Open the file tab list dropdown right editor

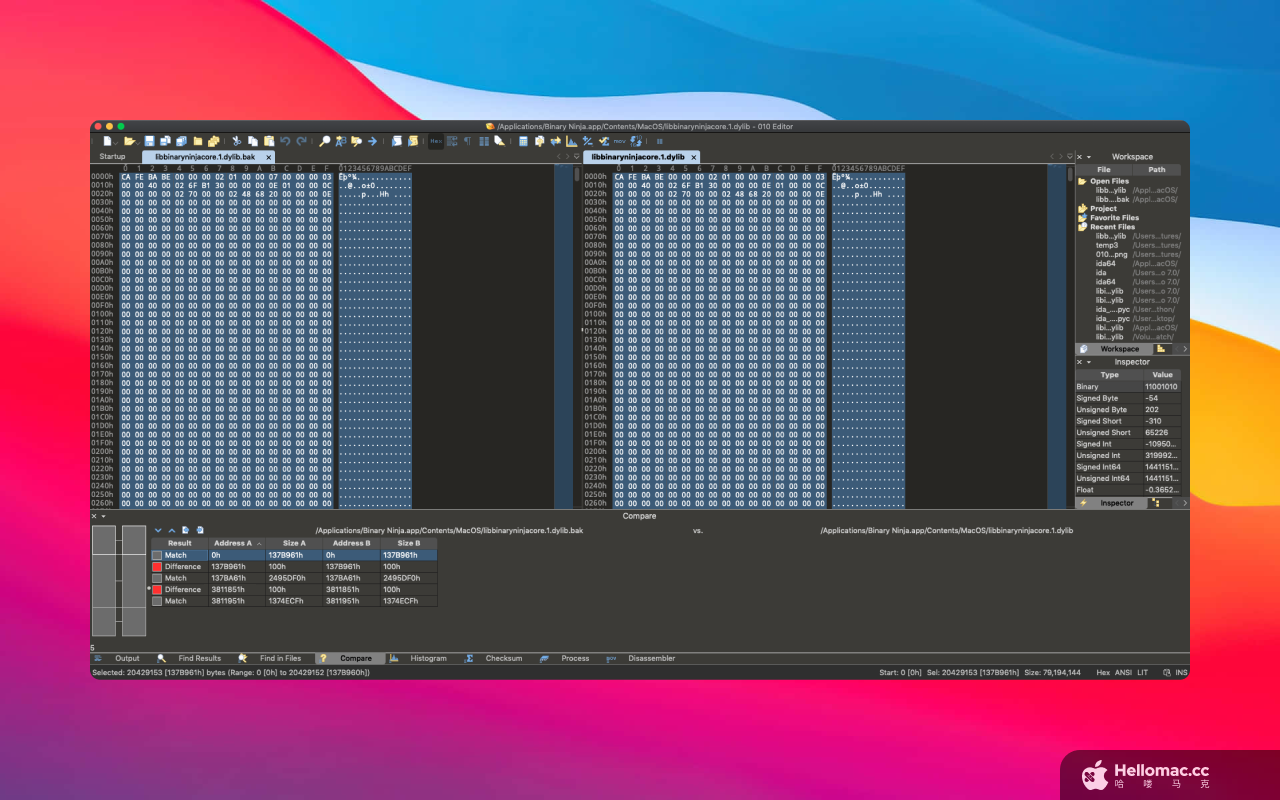[1069, 157]
